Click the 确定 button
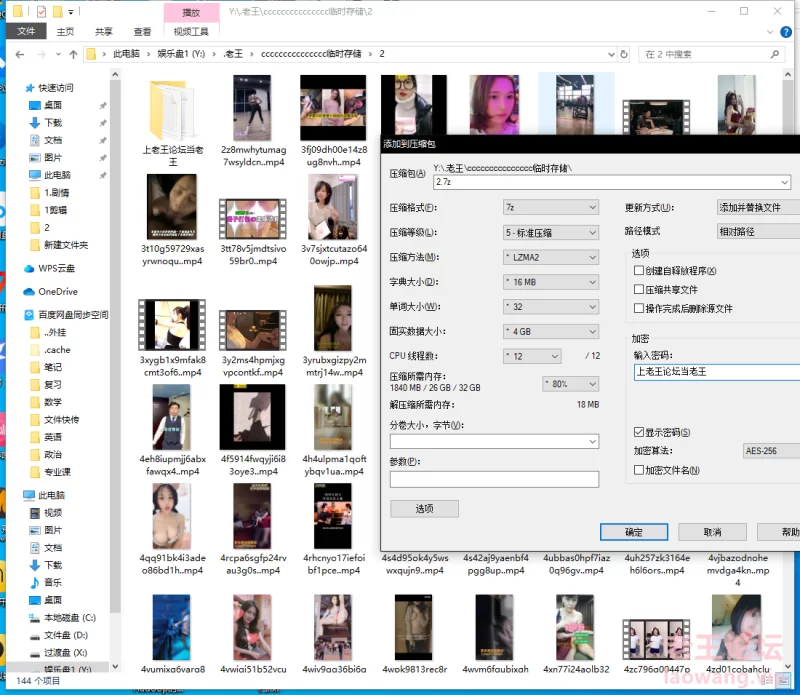 coord(633,532)
